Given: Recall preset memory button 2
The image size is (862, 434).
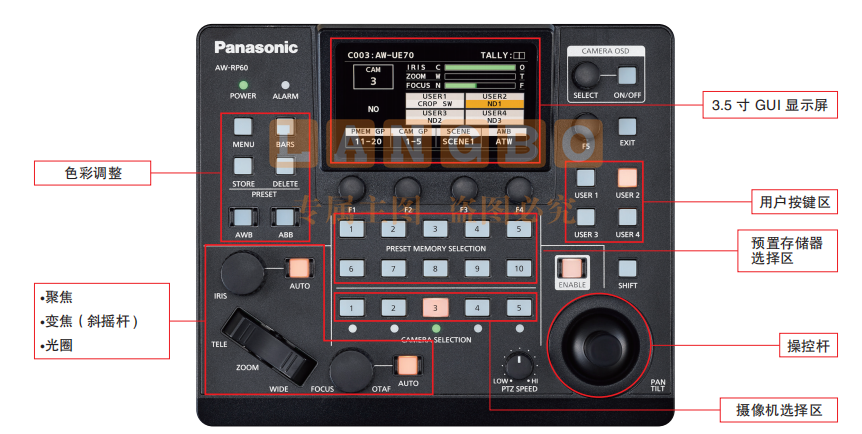Looking at the screenshot, I should (393, 229).
